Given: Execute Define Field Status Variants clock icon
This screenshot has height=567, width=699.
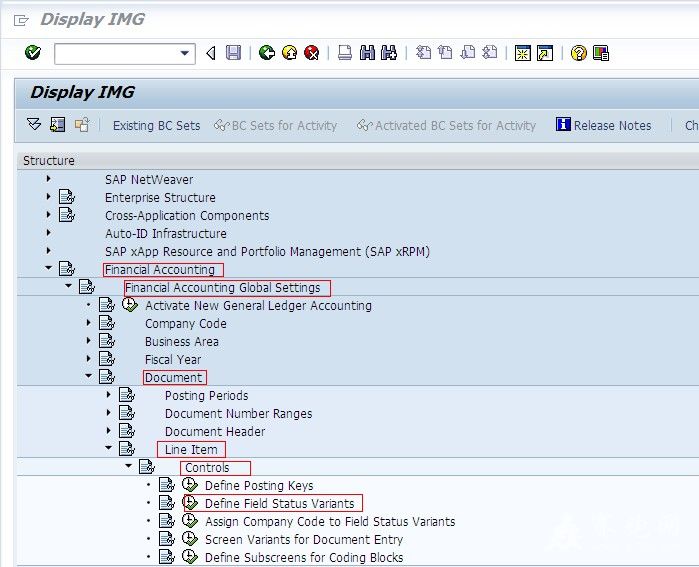Looking at the screenshot, I should point(190,502).
